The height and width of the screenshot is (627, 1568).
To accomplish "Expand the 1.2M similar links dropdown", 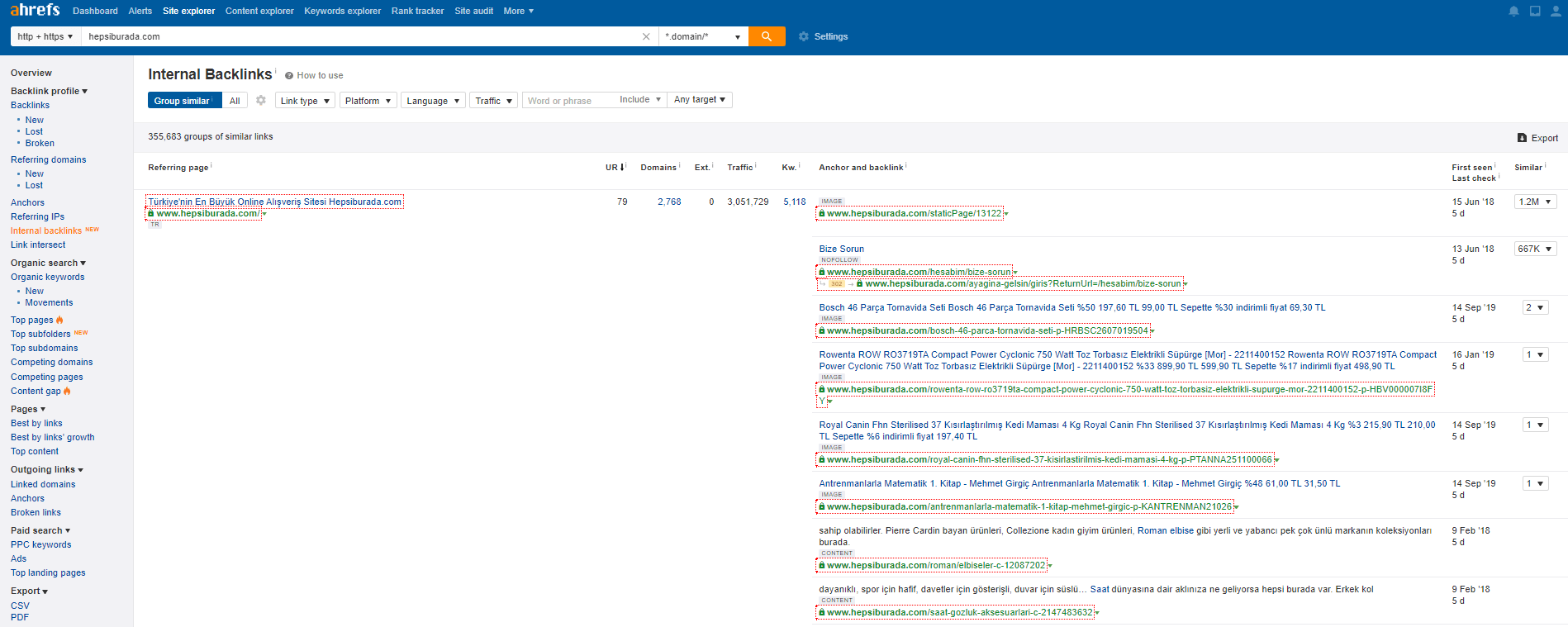I will coord(1536,202).
